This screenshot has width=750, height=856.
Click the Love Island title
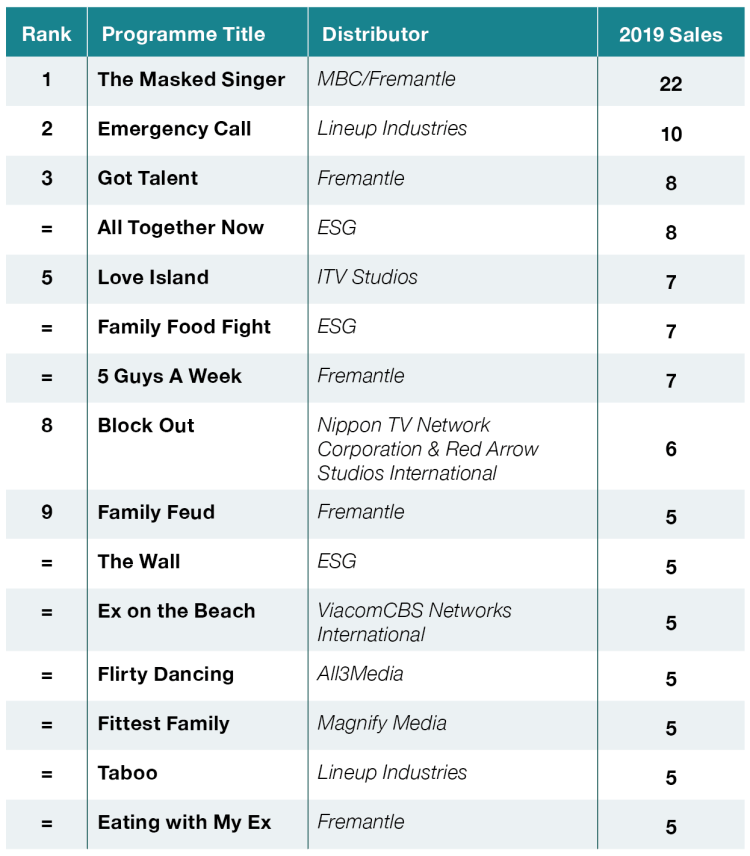153,277
